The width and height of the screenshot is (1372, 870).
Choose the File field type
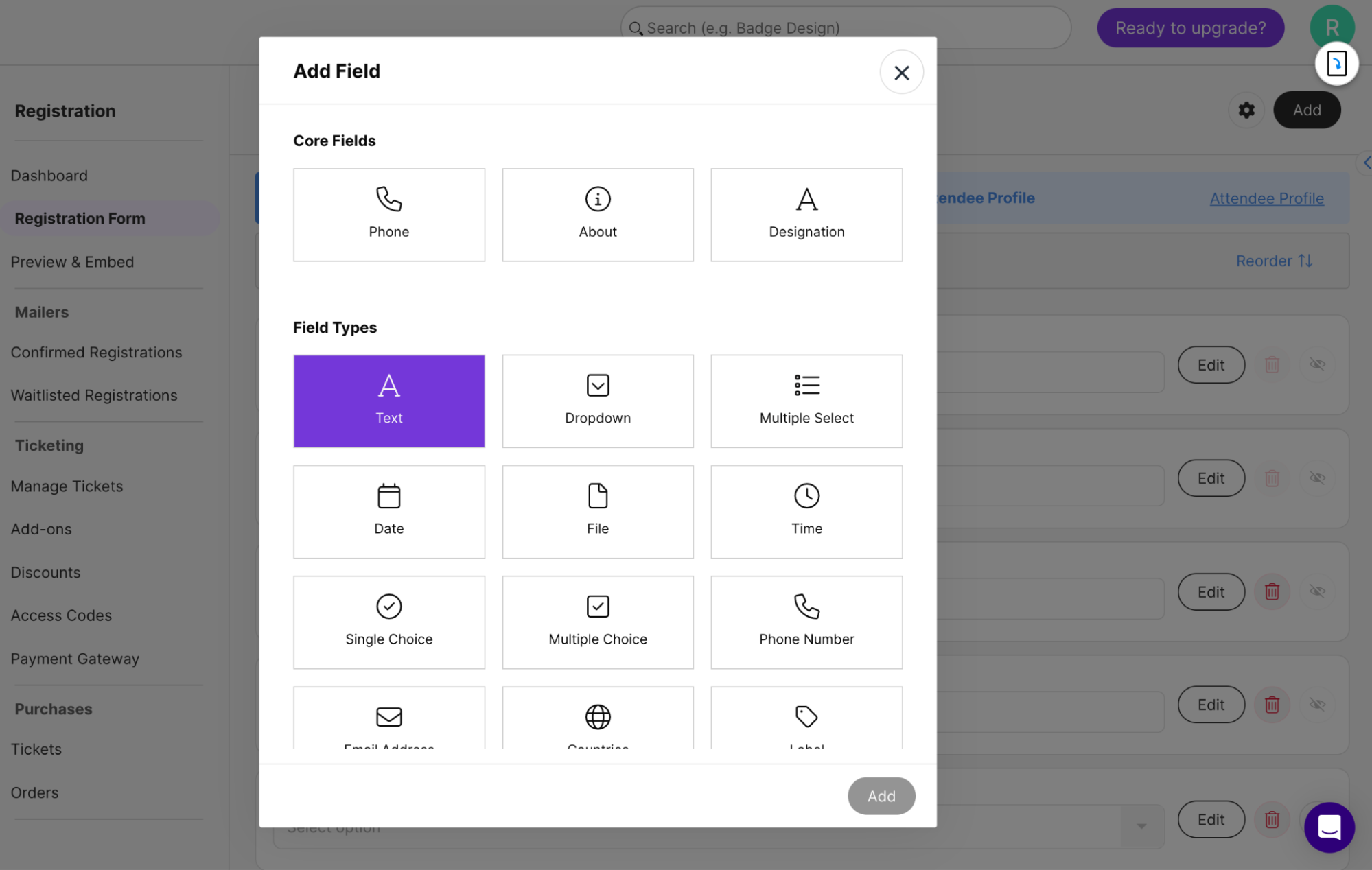(x=598, y=512)
